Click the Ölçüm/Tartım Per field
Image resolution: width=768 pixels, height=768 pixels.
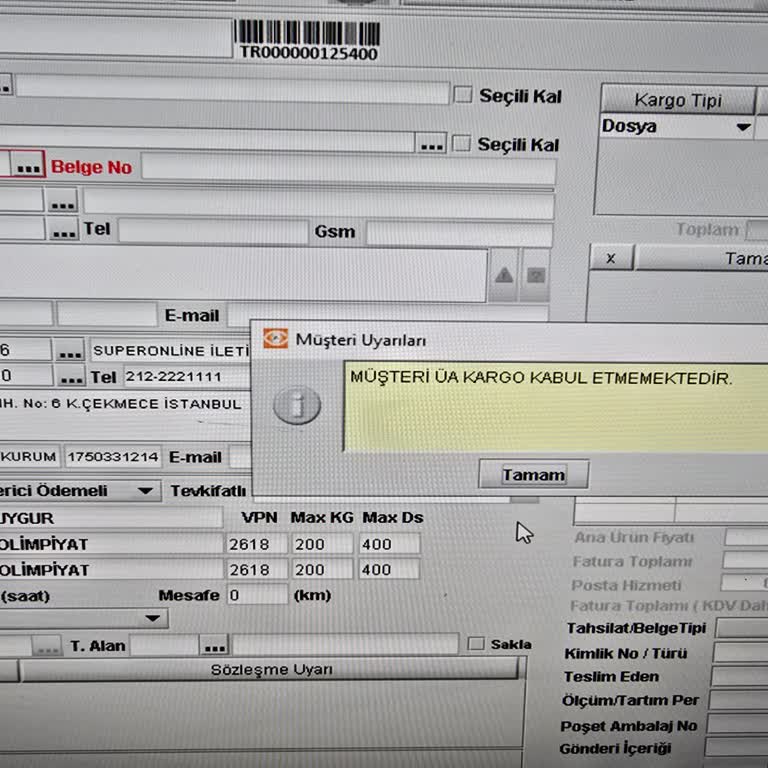pos(738,700)
